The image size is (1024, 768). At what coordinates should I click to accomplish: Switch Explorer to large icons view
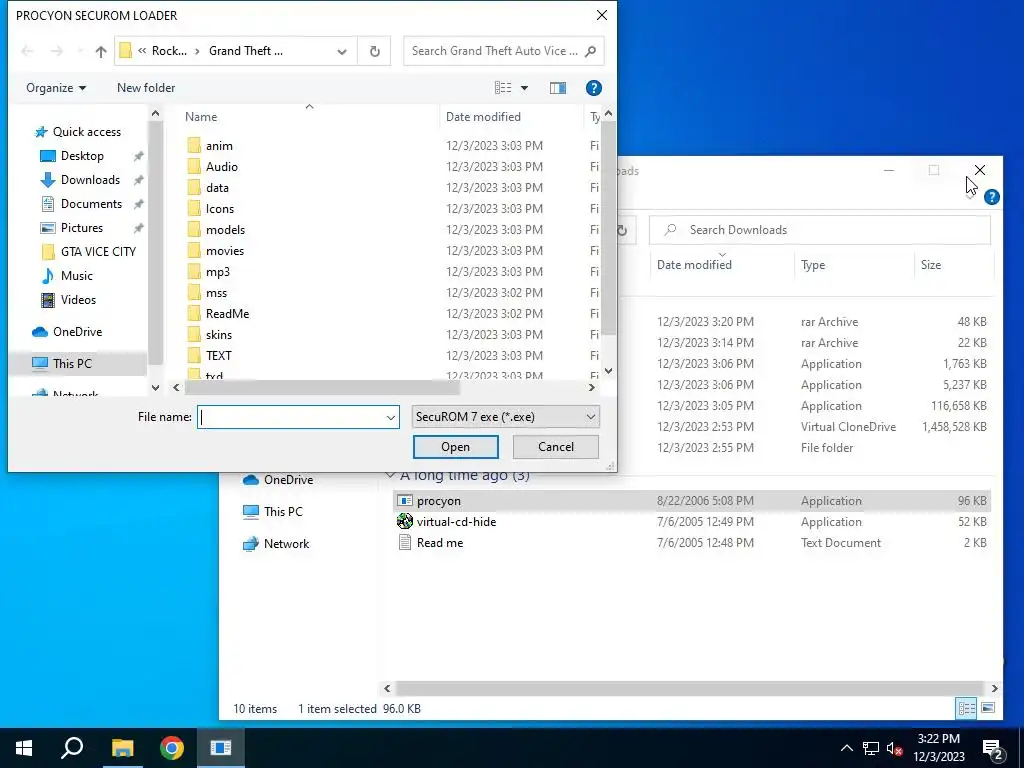[988, 708]
